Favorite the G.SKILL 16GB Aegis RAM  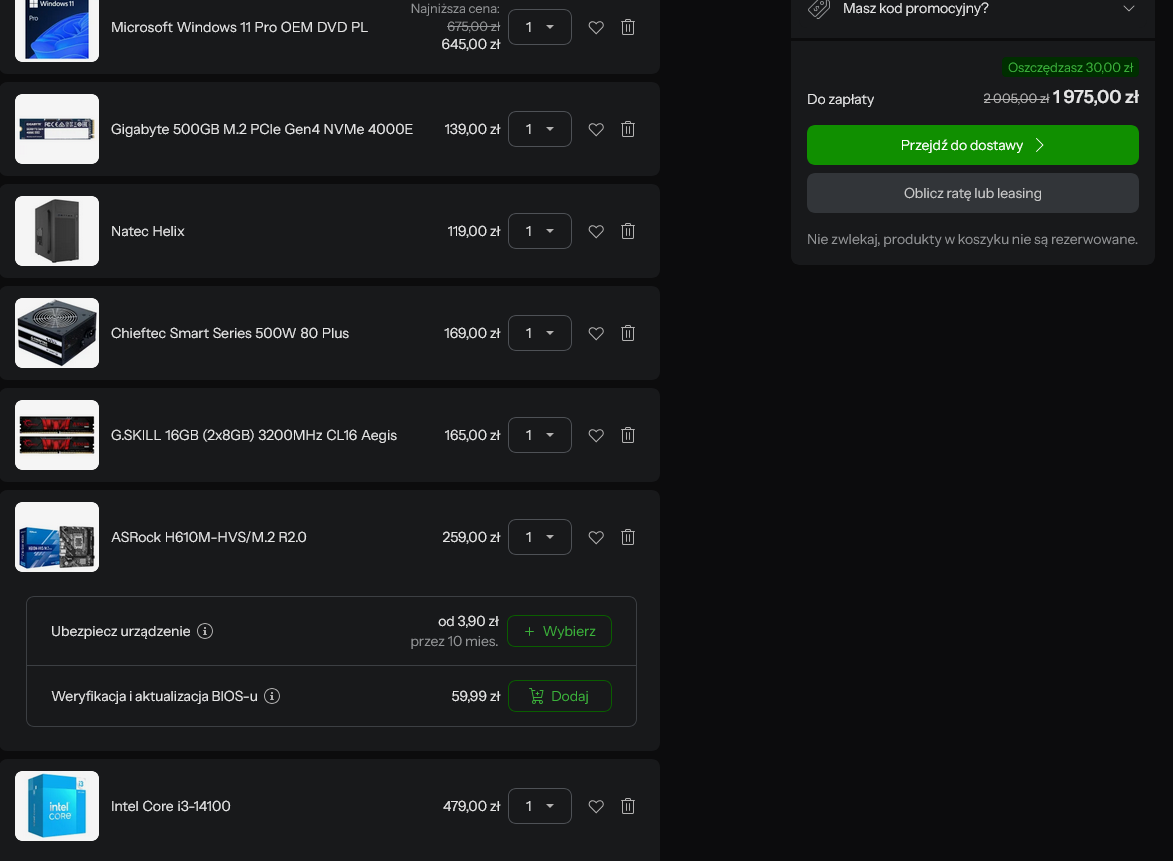coord(595,435)
